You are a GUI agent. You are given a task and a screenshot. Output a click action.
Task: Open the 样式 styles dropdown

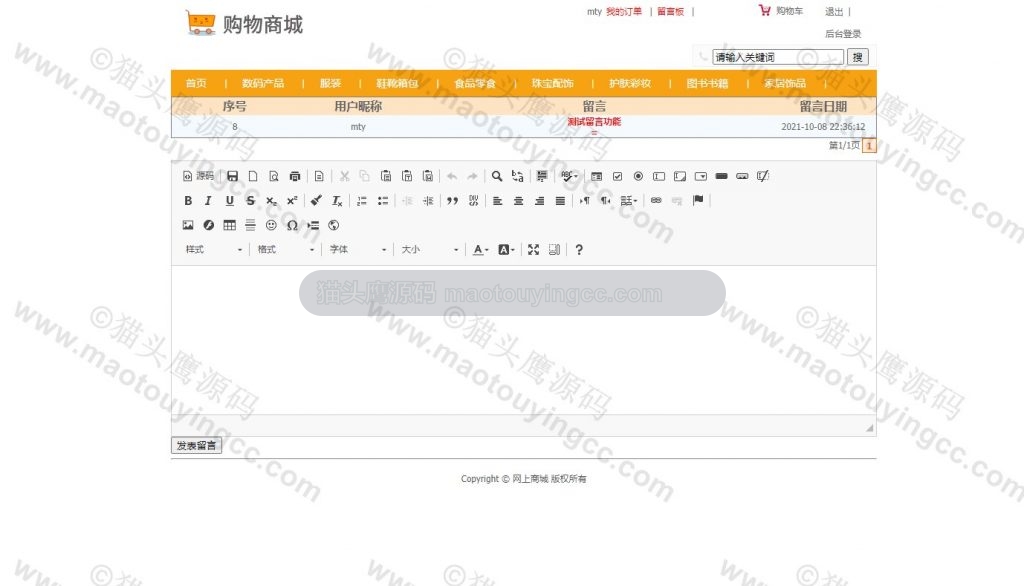213,250
